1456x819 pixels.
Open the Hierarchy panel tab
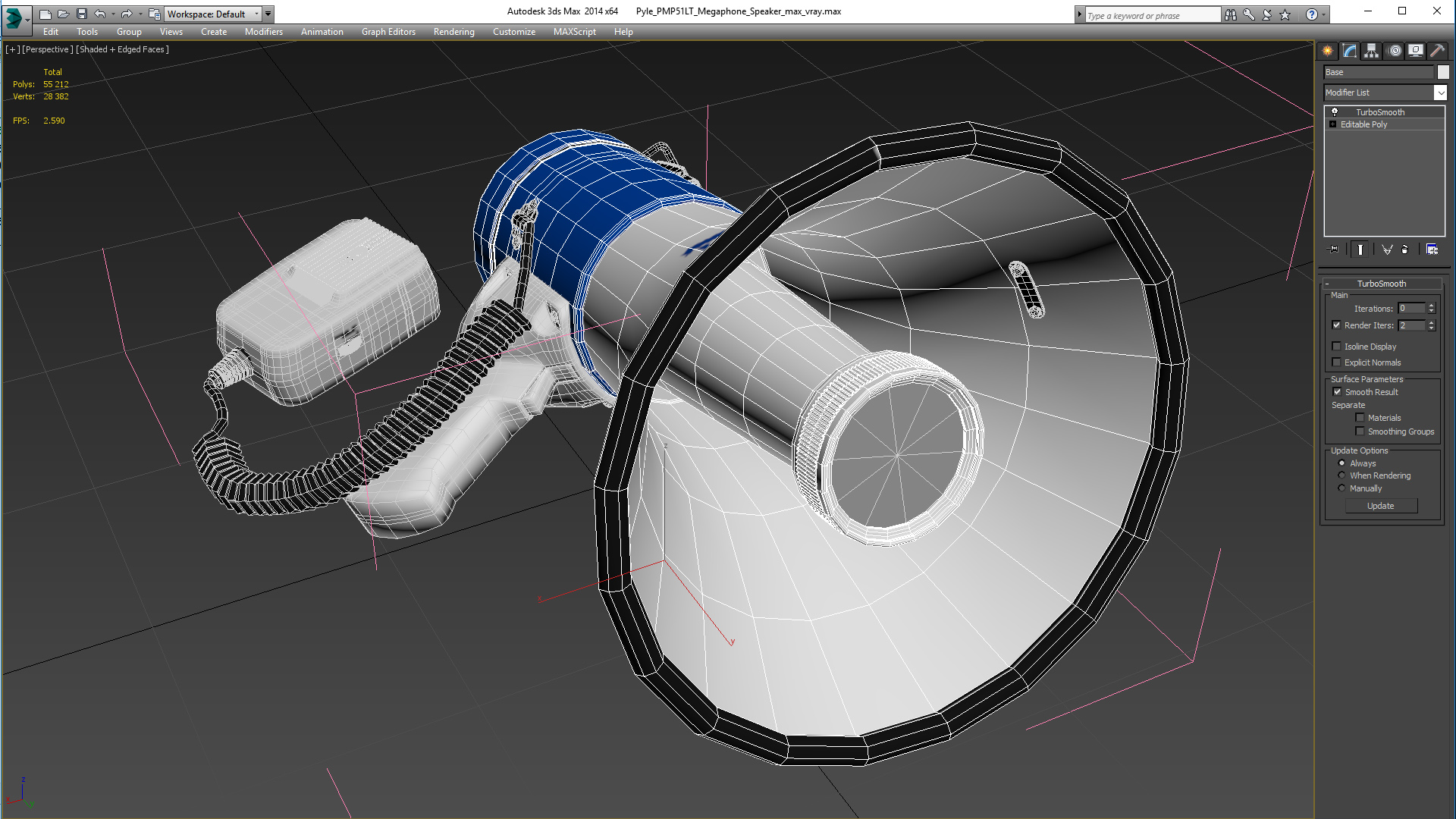[1371, 51]
